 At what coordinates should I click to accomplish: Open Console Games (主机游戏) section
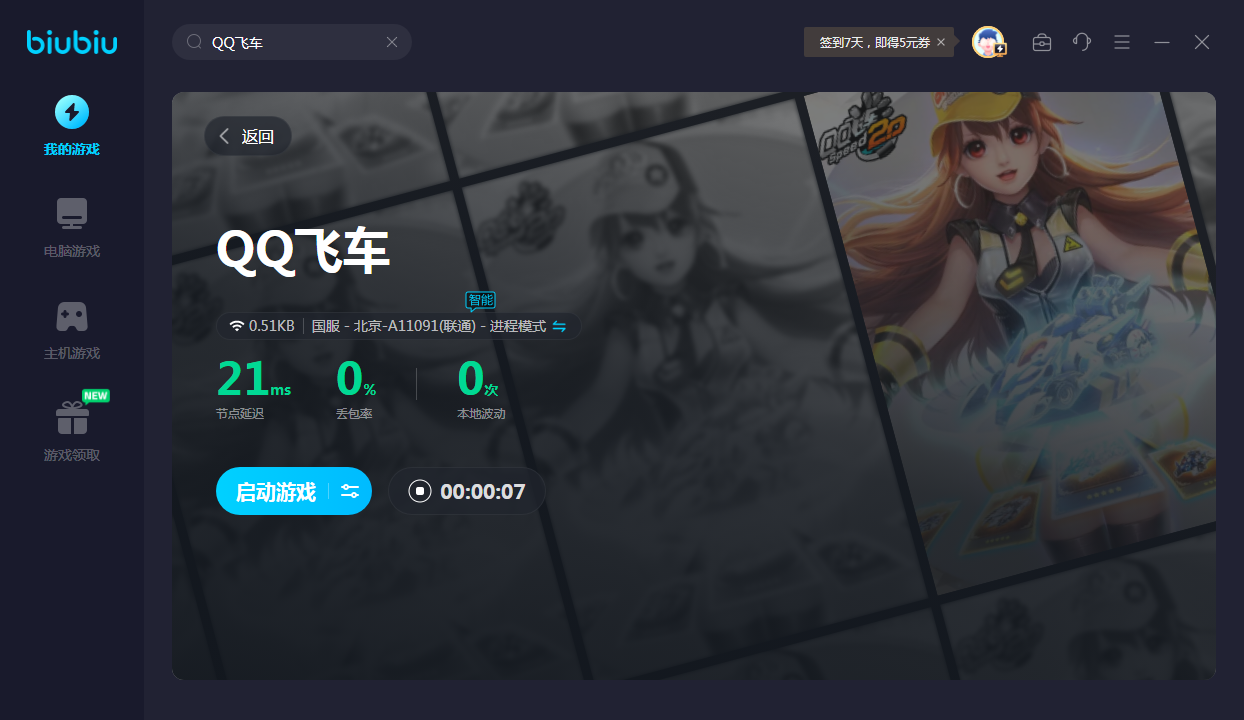pos(72,329)
